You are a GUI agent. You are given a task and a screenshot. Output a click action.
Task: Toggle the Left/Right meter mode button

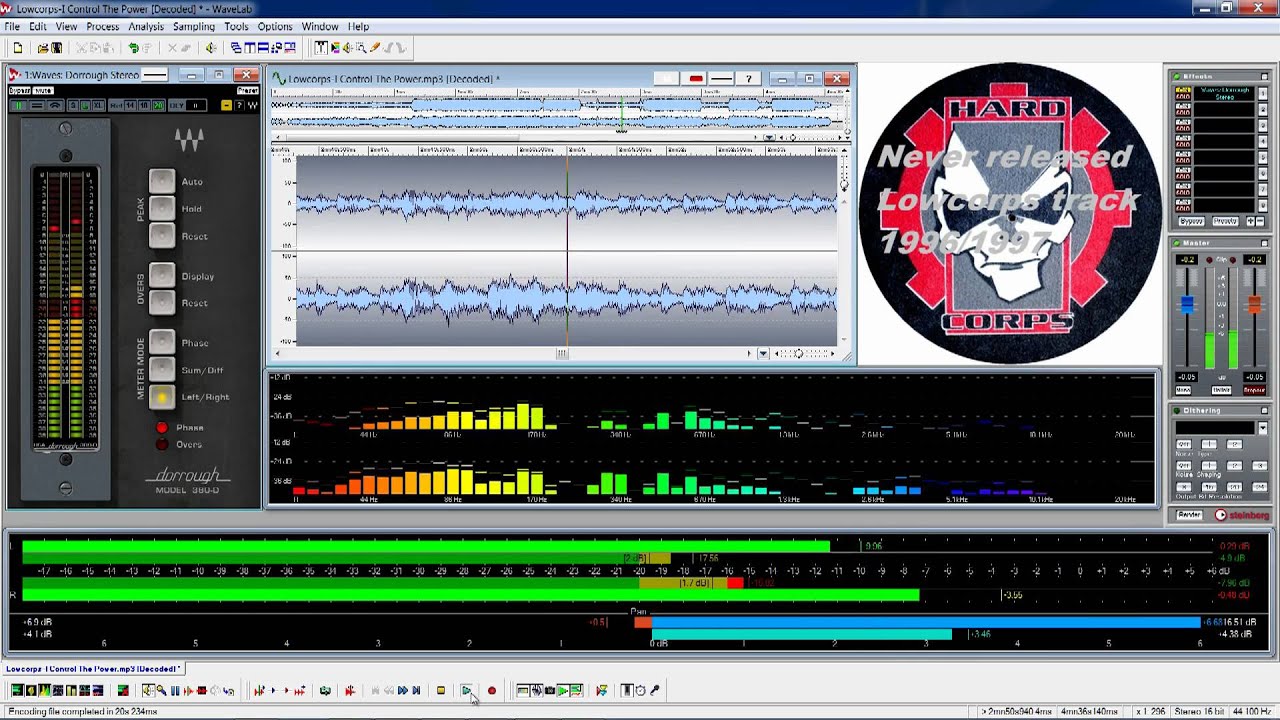point(161,397)
